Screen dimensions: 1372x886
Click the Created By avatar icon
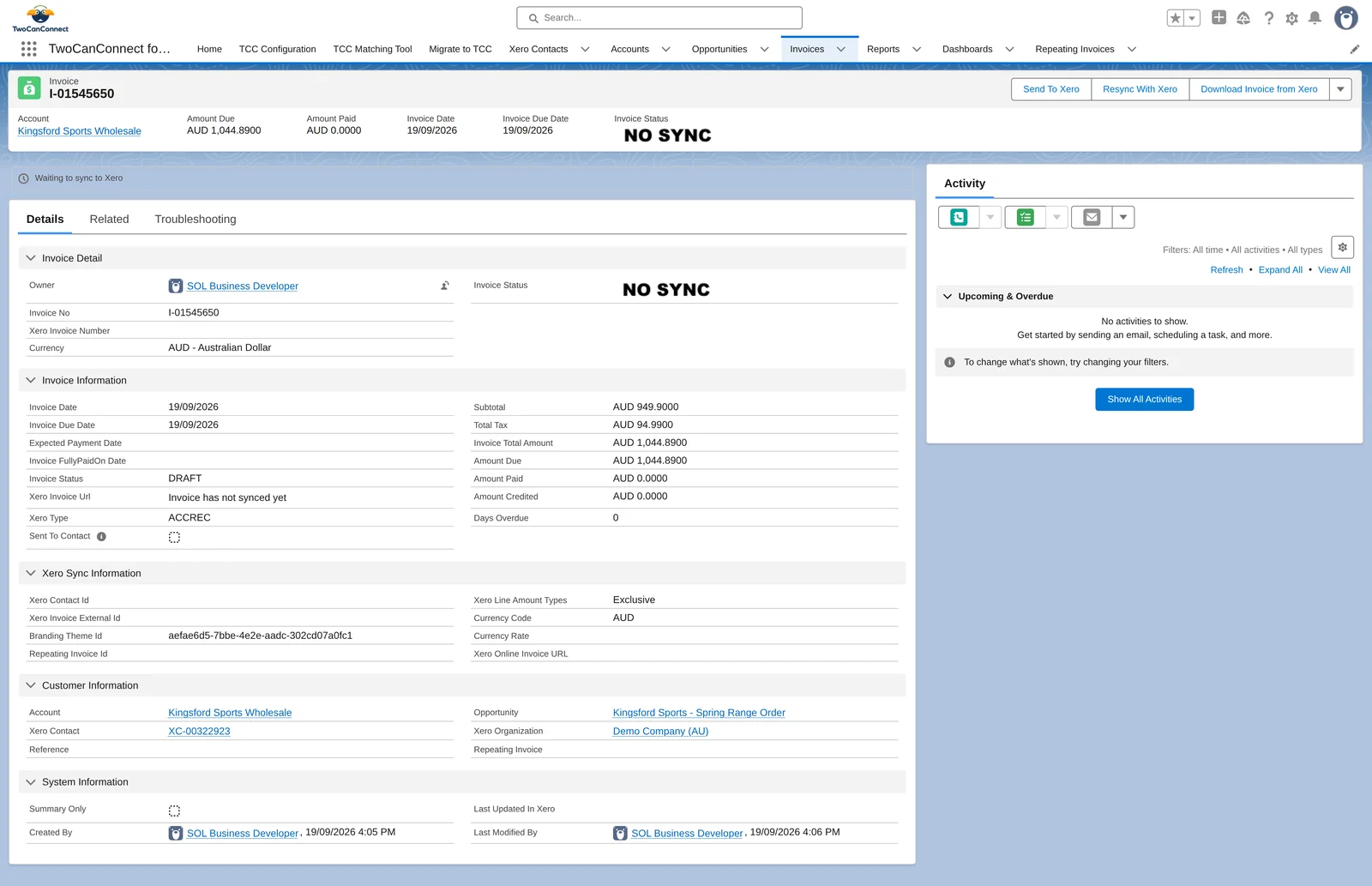click(176, 834)
